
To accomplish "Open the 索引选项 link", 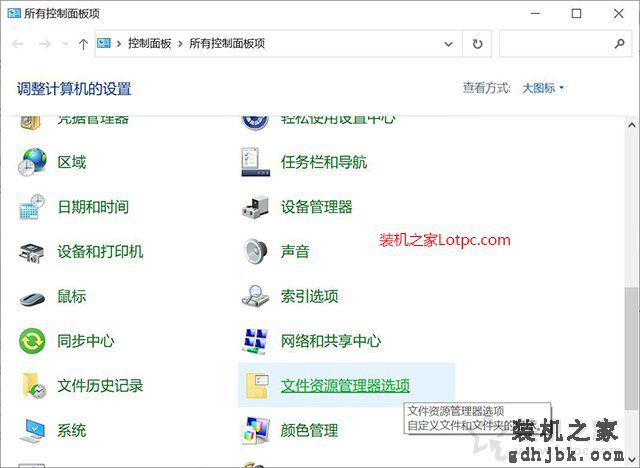I will pyautogui.click(x=309, y=296).
